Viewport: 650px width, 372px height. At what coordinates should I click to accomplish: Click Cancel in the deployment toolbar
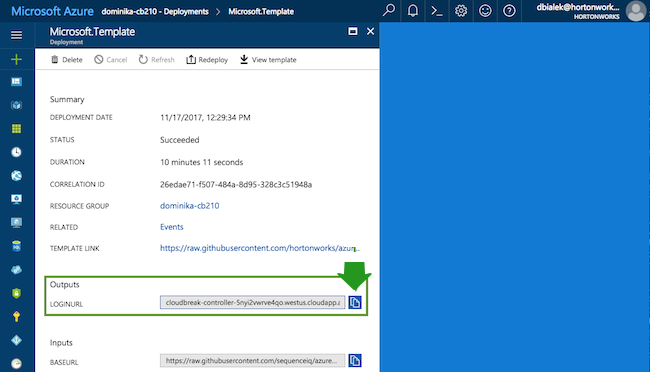pyautogui.click(x=111, y=60)
